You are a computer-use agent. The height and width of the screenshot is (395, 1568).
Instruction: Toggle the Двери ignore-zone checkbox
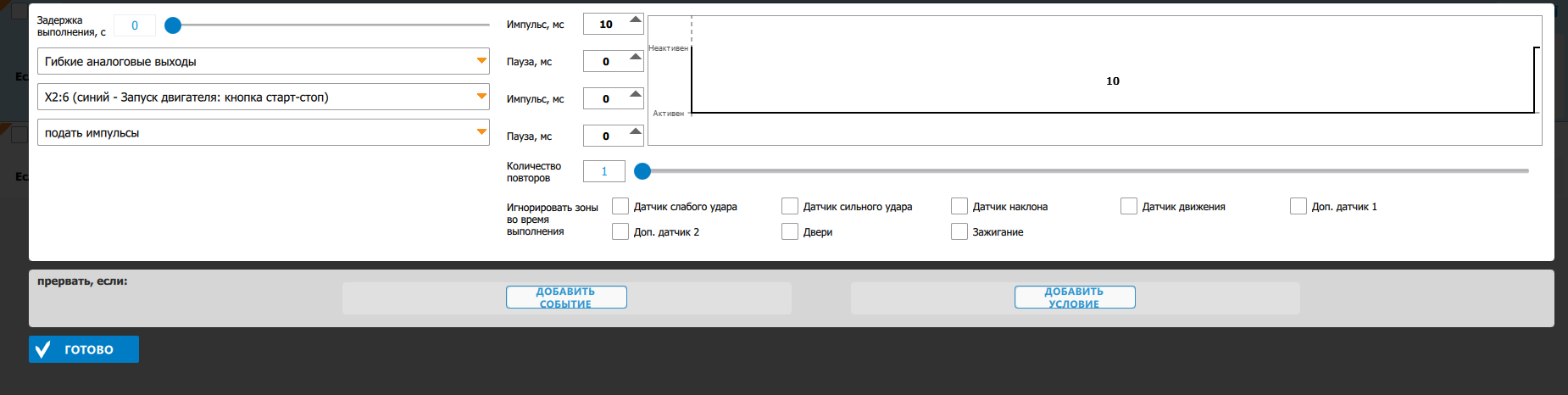790,231
